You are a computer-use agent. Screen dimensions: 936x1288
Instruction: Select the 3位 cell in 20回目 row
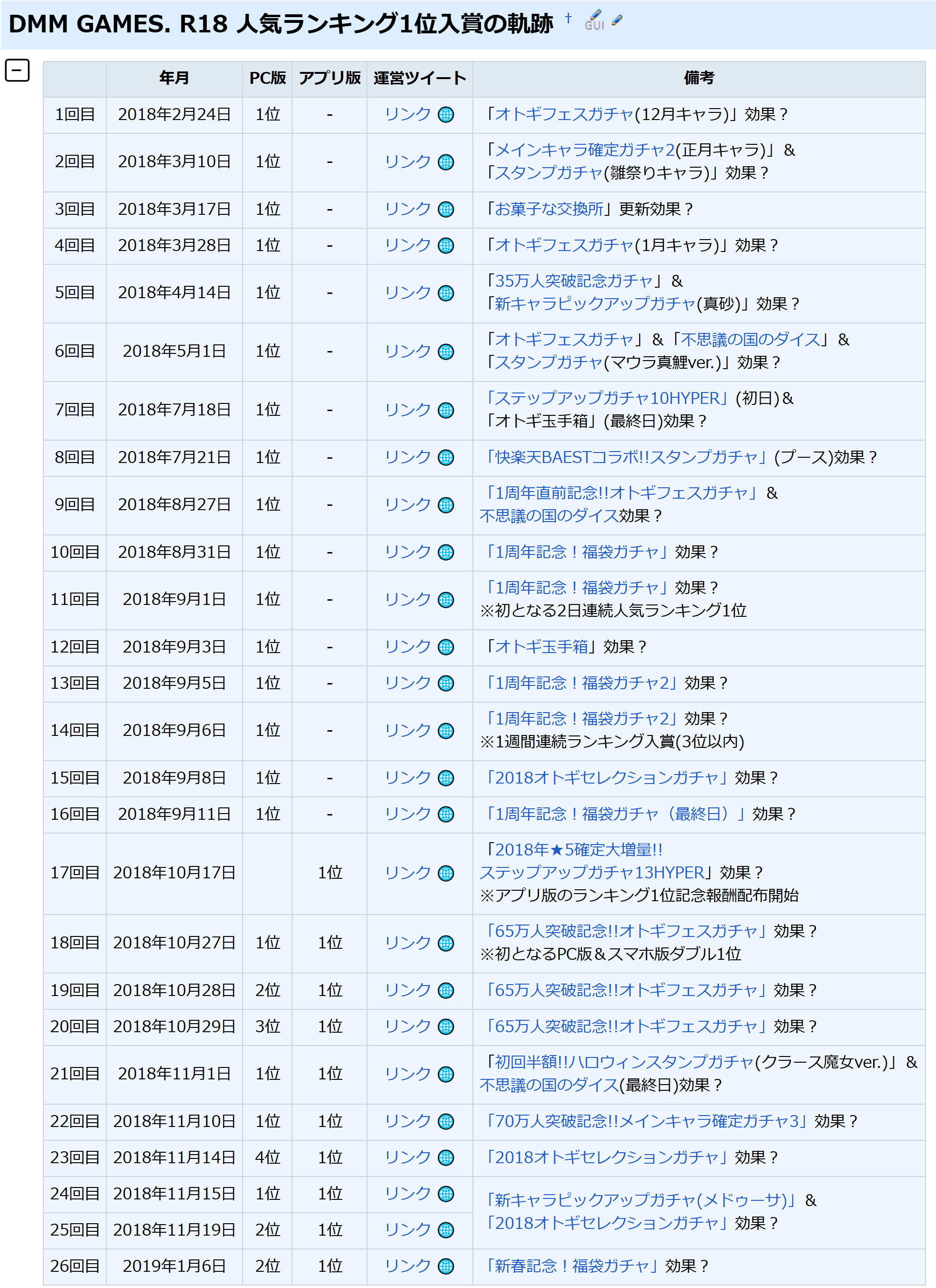[x=267, y=1027]
